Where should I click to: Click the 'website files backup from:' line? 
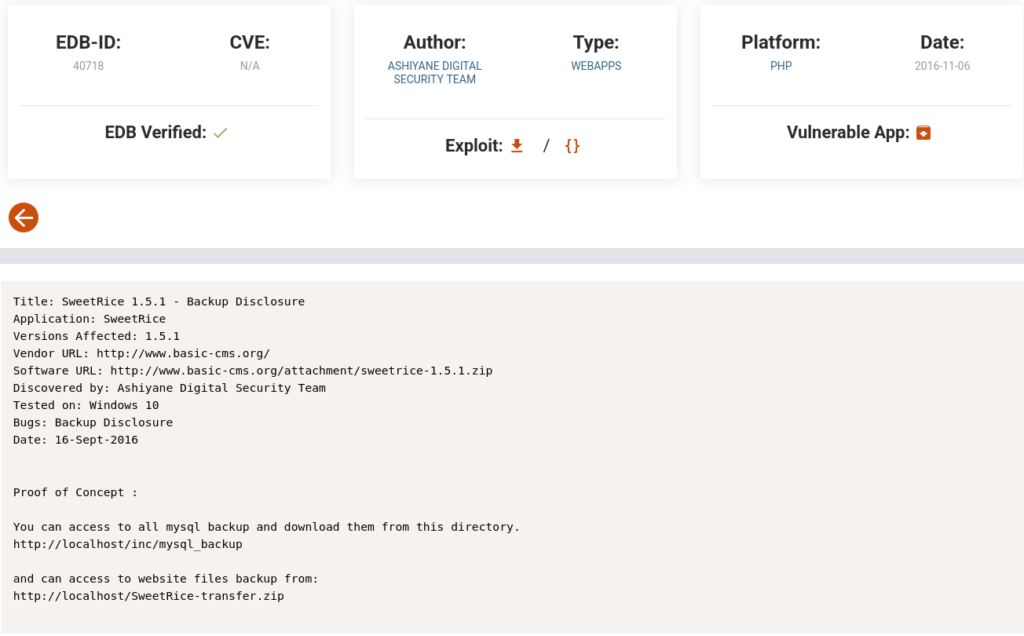165,579
